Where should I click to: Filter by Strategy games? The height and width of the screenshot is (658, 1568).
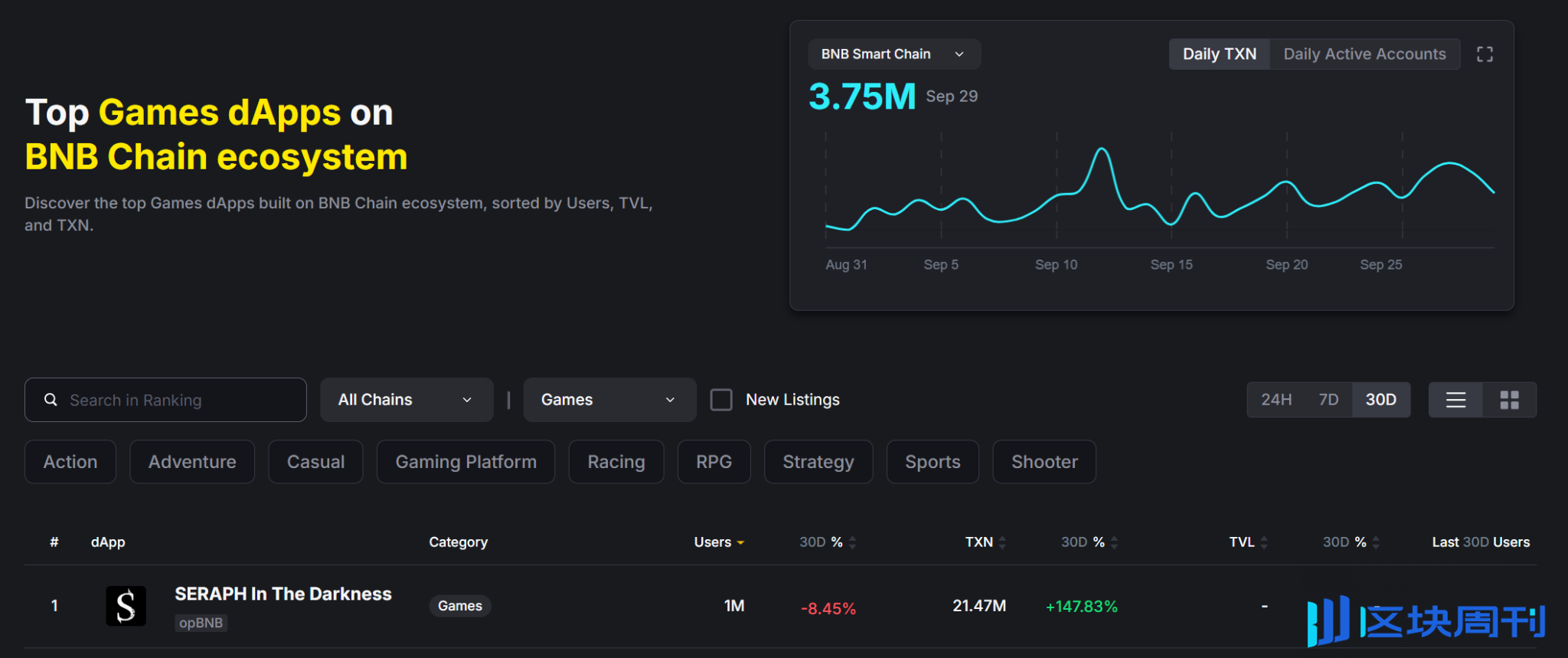(x=818, y=462)
